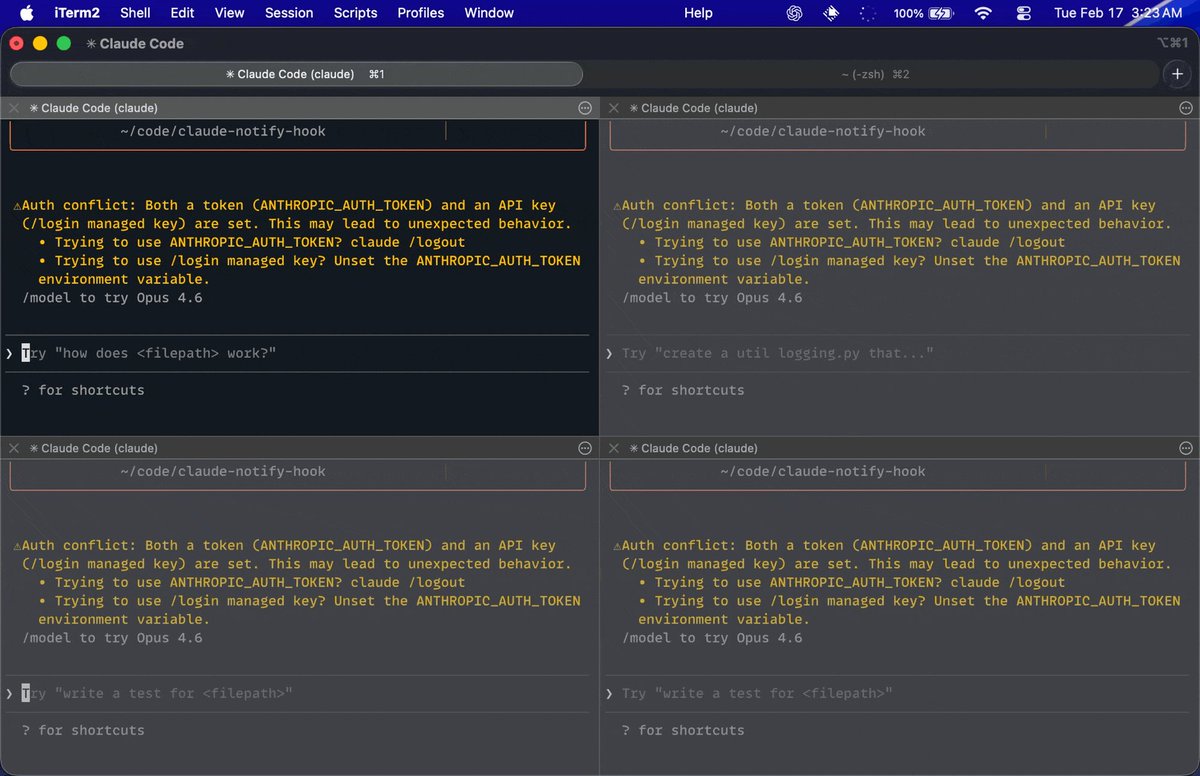Open the Wi-Fi status menu
Image resolution: width=1200 pixels, height=776 pixels.
983,13
